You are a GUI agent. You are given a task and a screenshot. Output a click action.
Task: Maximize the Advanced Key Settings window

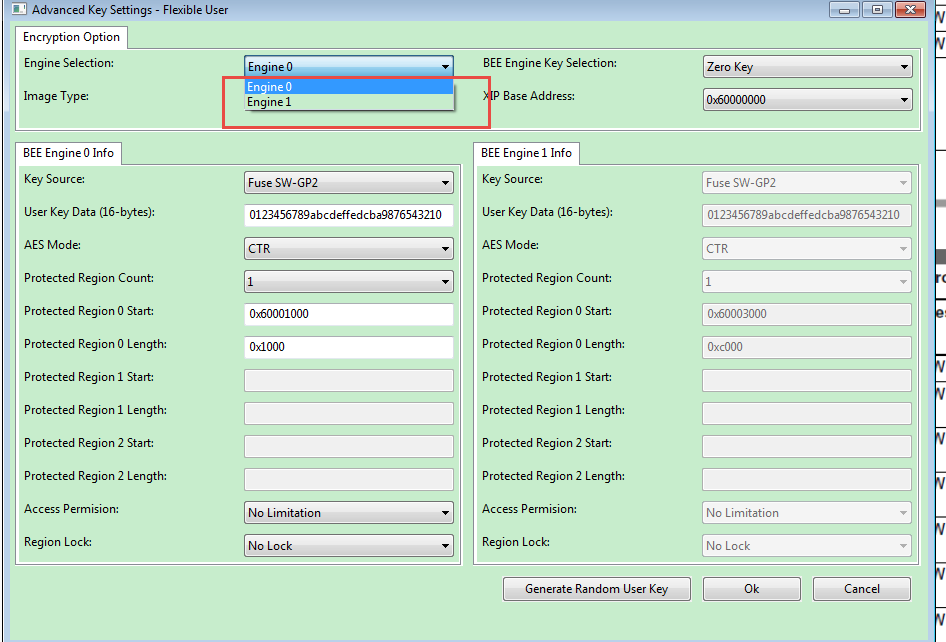(x=877, y=10)
